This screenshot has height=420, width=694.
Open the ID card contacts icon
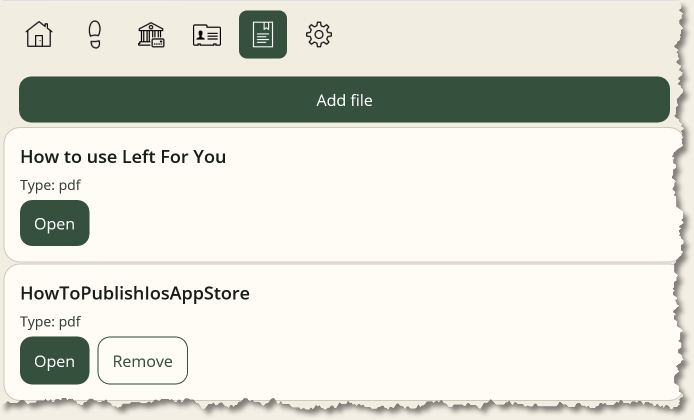click(207, 35)
